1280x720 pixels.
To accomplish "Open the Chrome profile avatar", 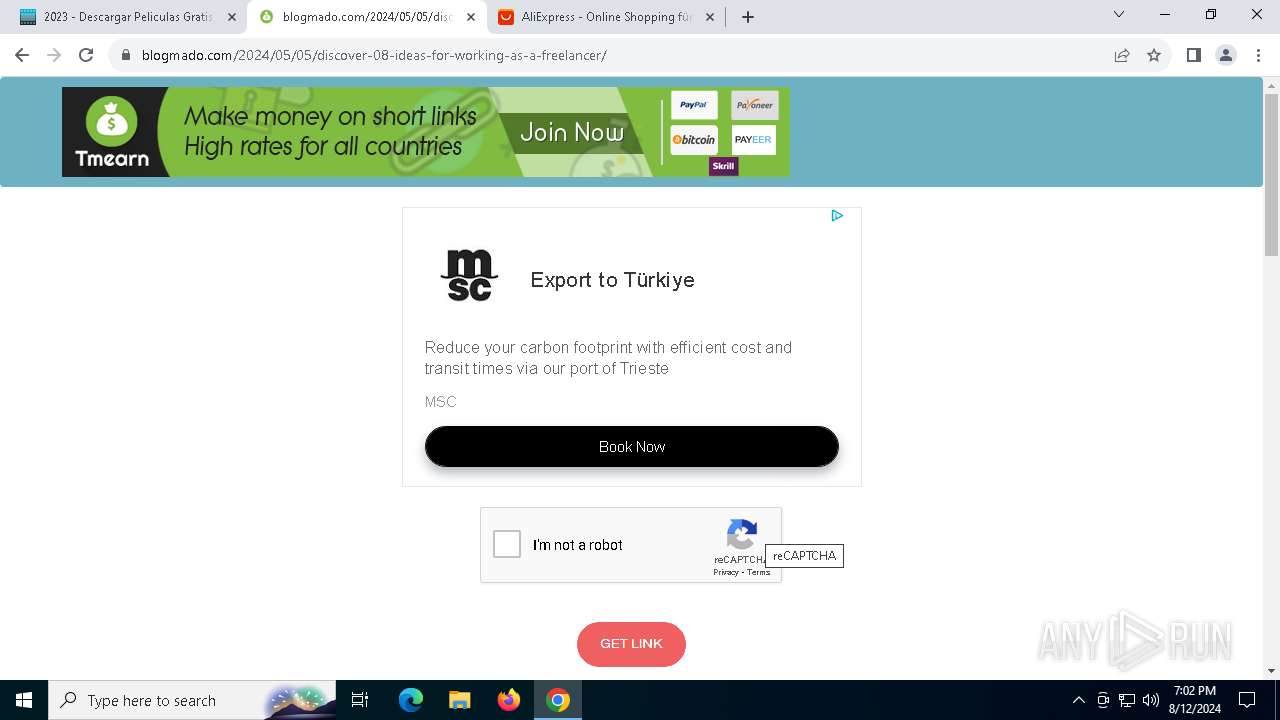I will [1225, 55].
